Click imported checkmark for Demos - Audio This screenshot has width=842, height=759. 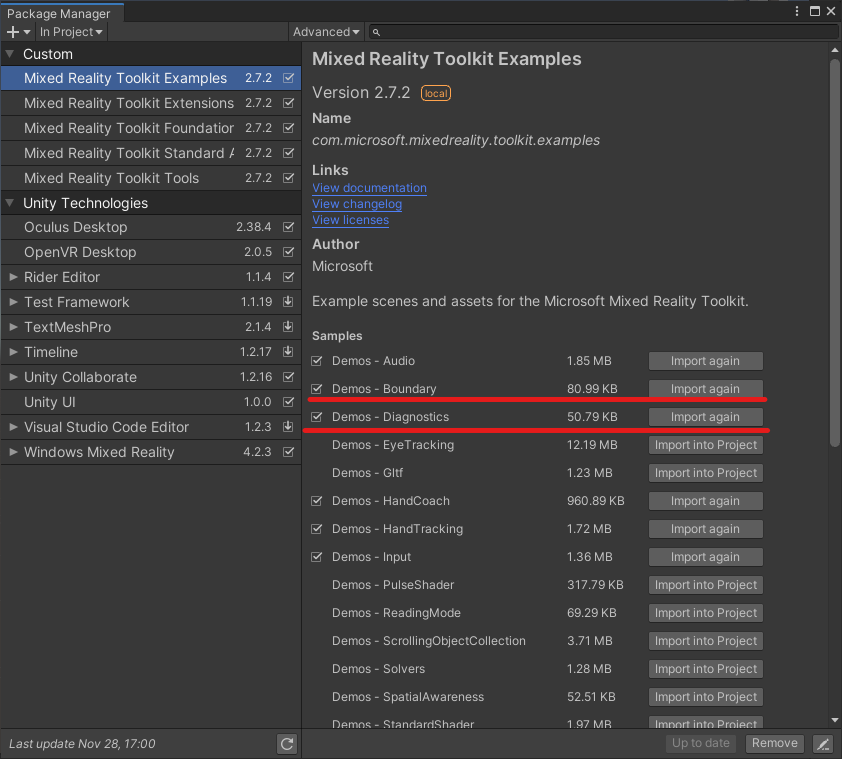coord(317,361)
